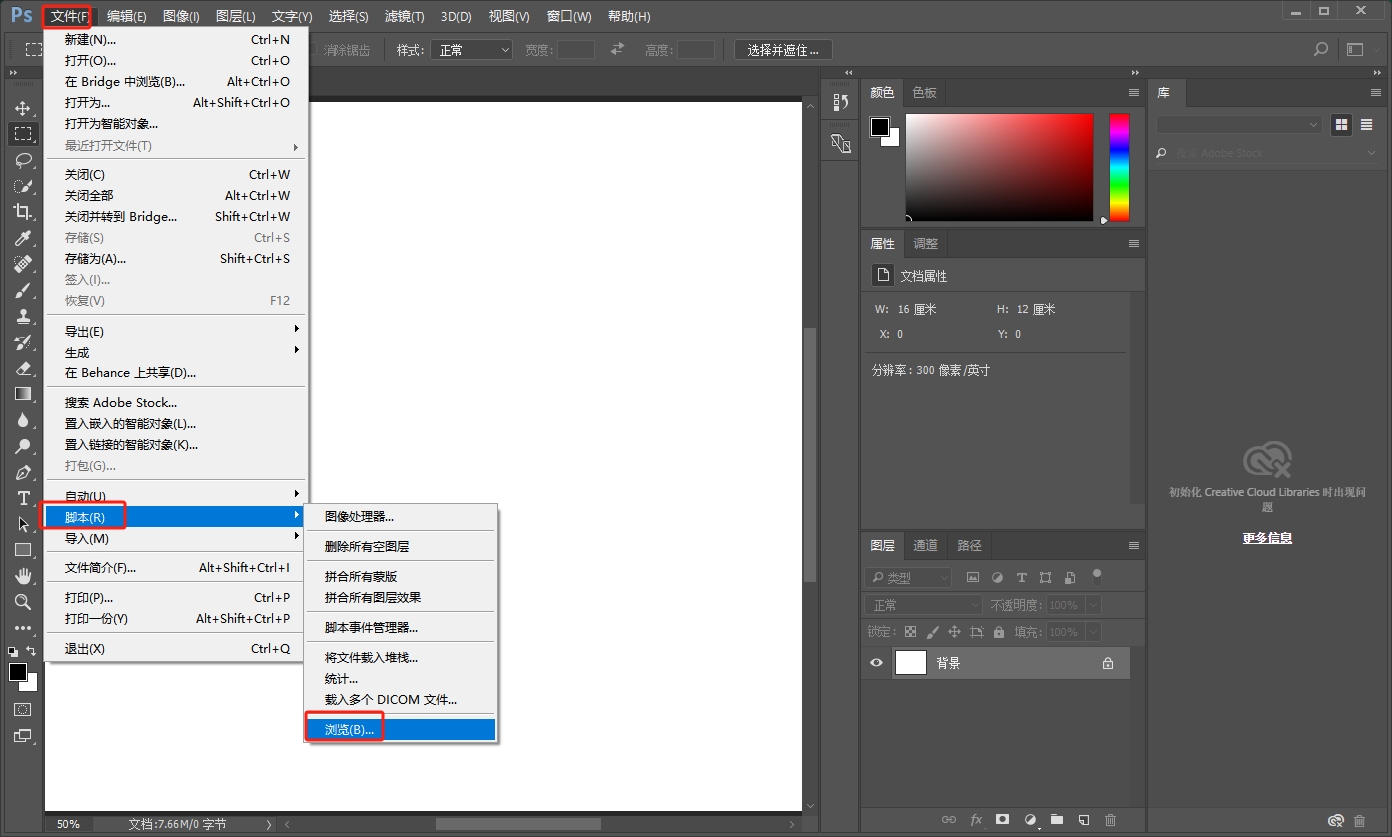Open the layer blend mode 正常 dropdown
This screenshot has height=837, width=1392.
(x=922, y=604)
